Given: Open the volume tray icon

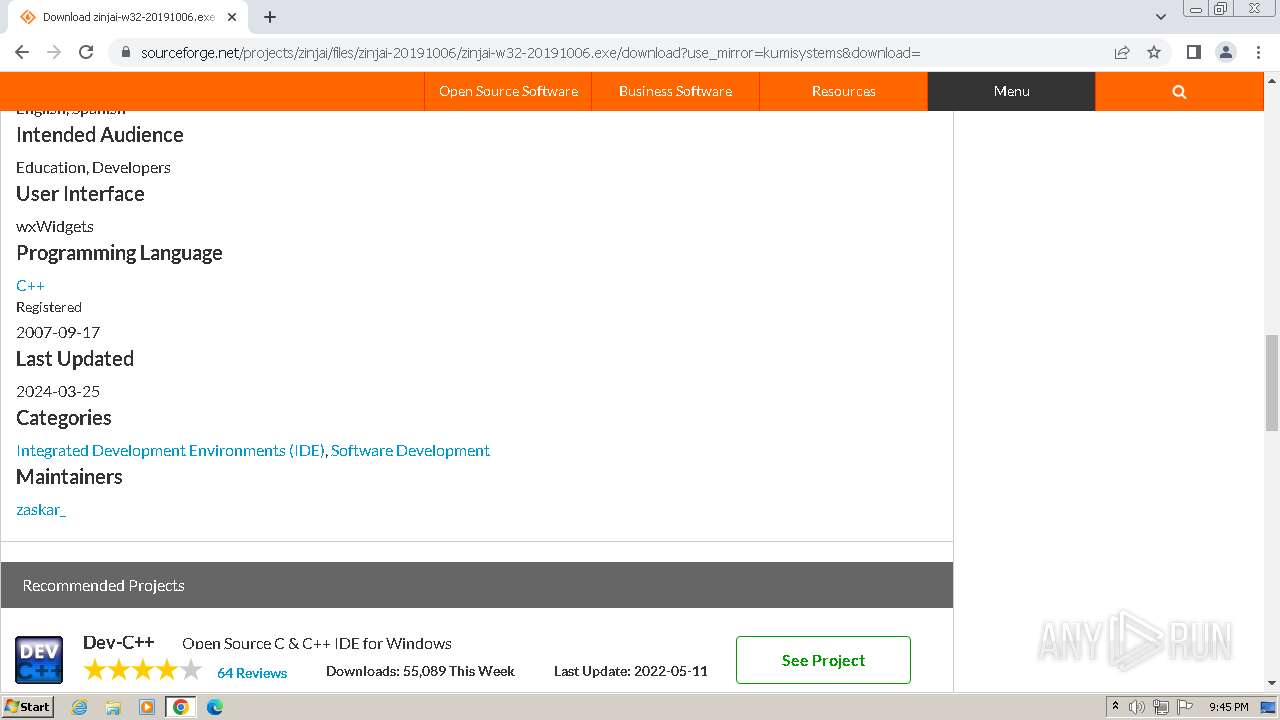Looking at the screenshot, I should [1137, 707].
